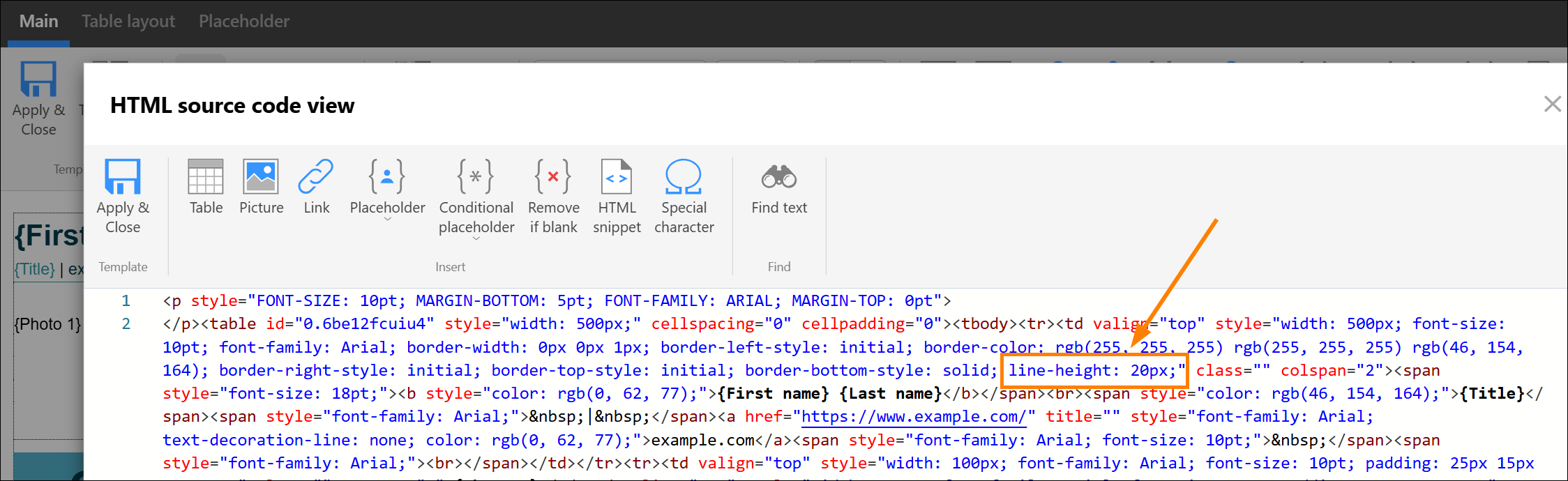Click the https://www.example.com/ link in the code

click(914, 417)
